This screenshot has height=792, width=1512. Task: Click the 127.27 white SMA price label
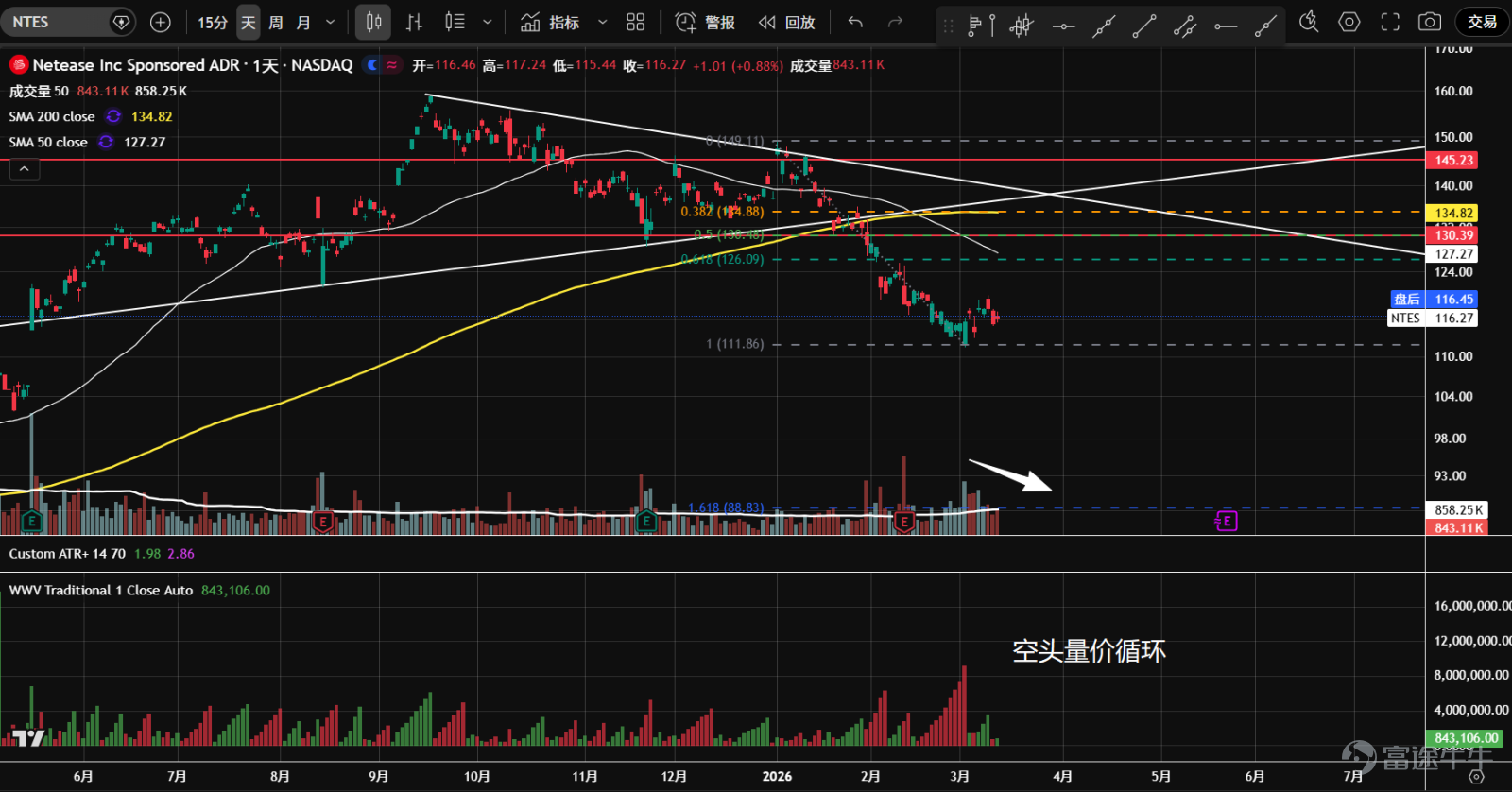click(x=1453, y=254)
